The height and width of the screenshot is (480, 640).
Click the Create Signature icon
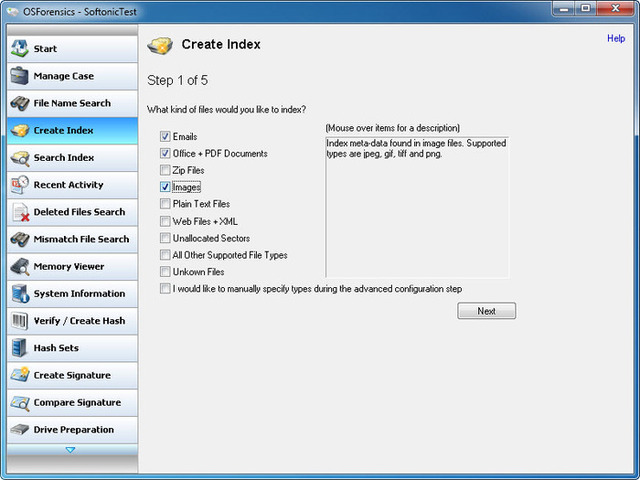pyautogui.click(x=20, y=375)
